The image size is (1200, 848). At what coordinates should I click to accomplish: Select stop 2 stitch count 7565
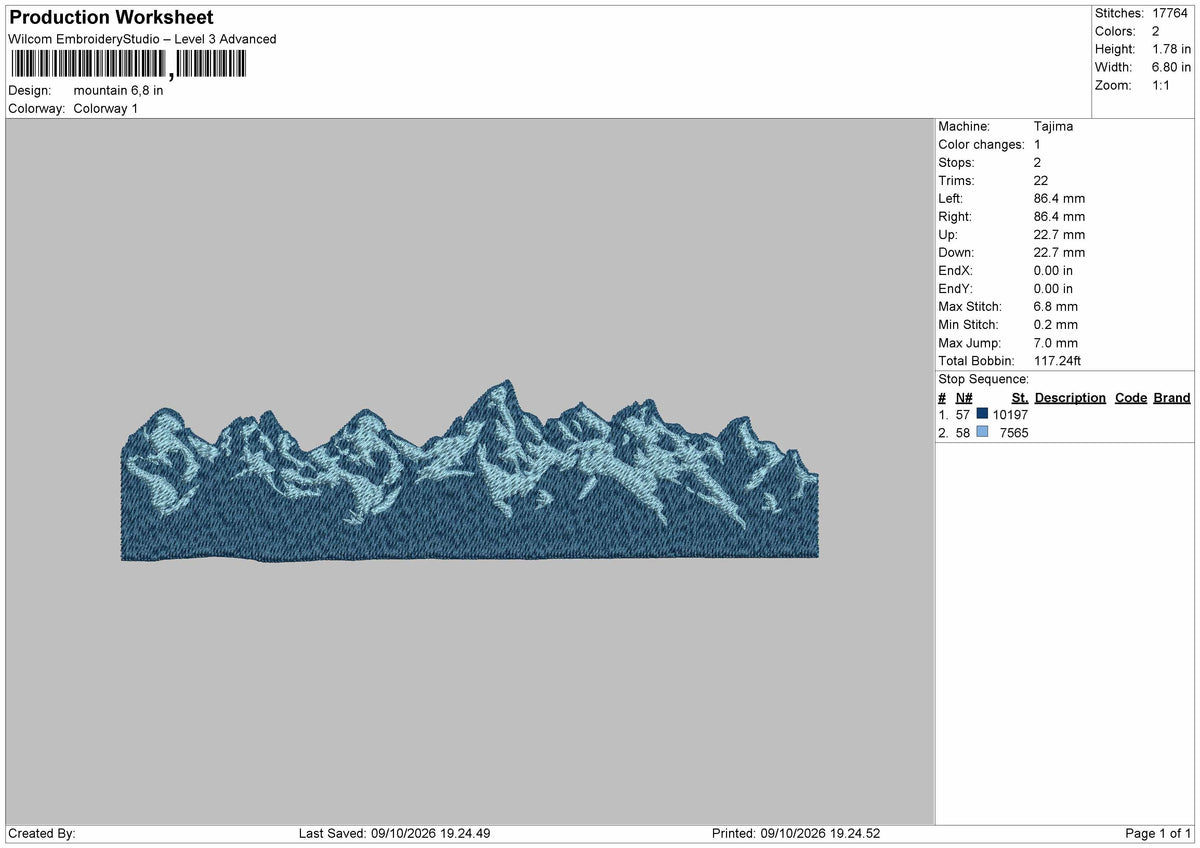click(1014, 433)
